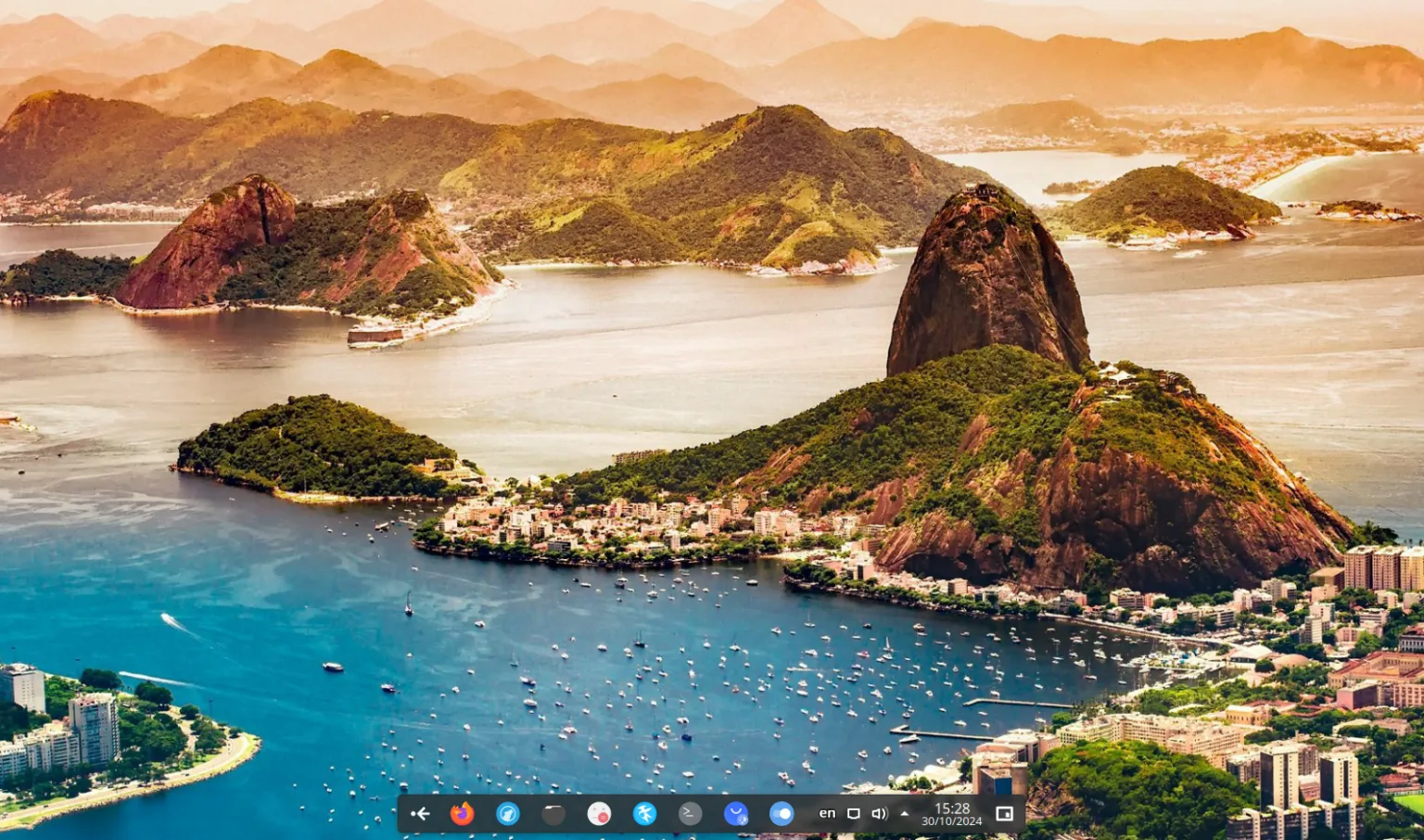Click the back-arrow icon at dock's left end
The image size is (1424, 840).
pos(422,813)
